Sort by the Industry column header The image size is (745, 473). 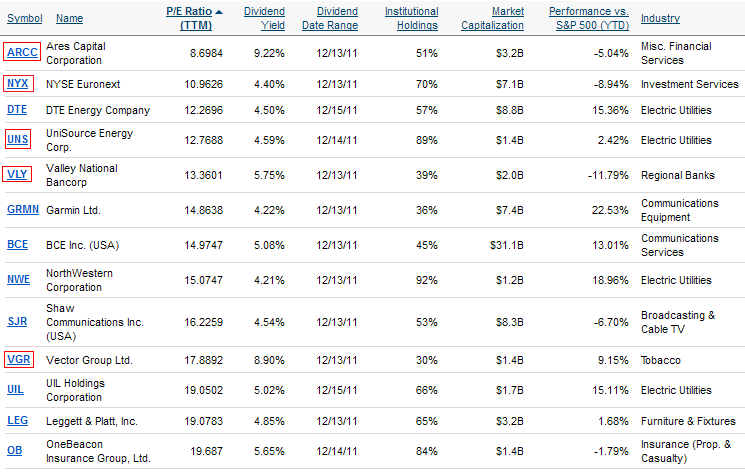[x=660, y=19]
